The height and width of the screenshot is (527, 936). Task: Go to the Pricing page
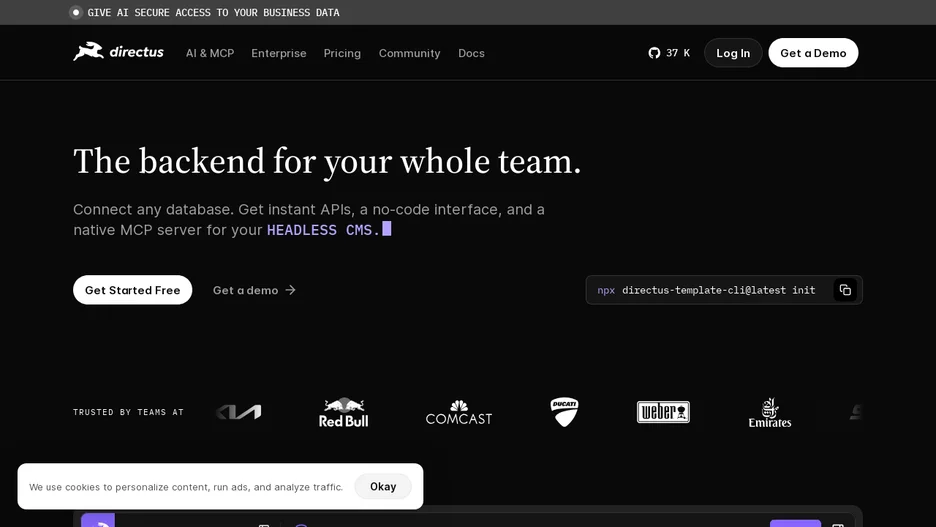point(342,53)
